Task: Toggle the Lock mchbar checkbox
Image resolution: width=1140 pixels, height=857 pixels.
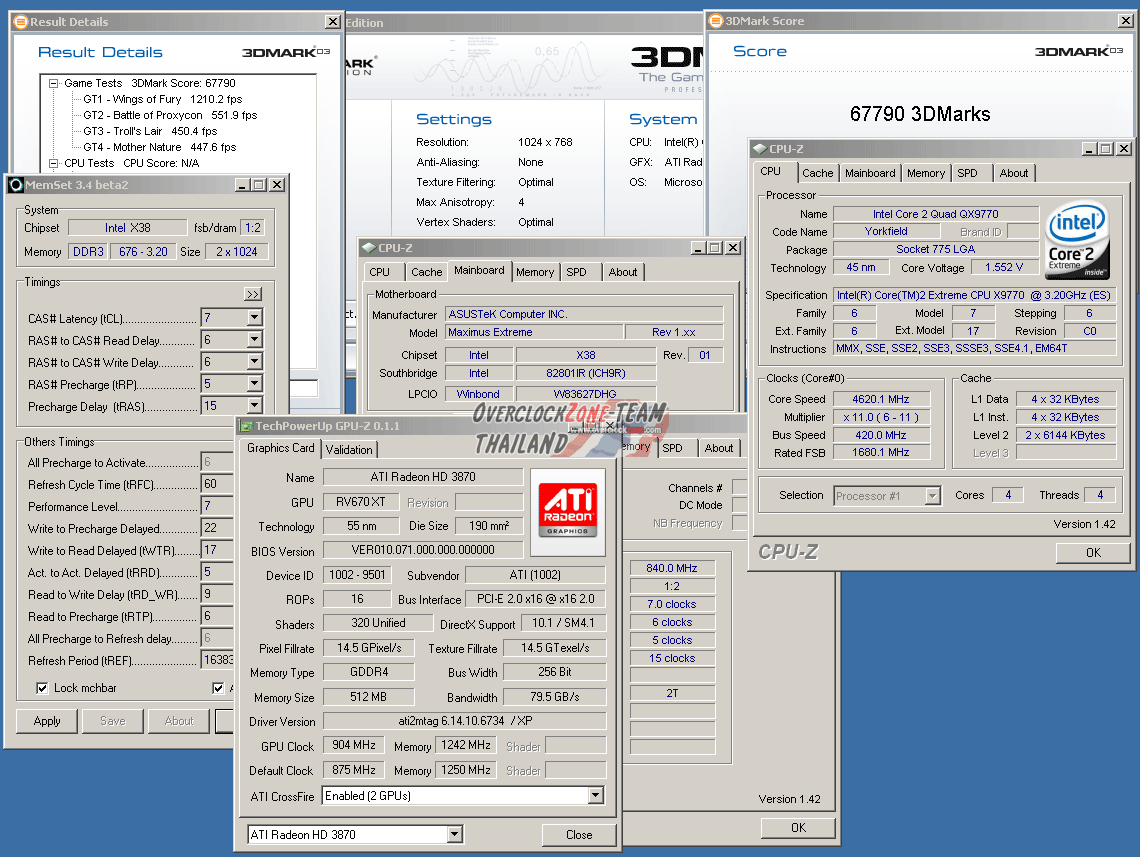Action: 42,688
